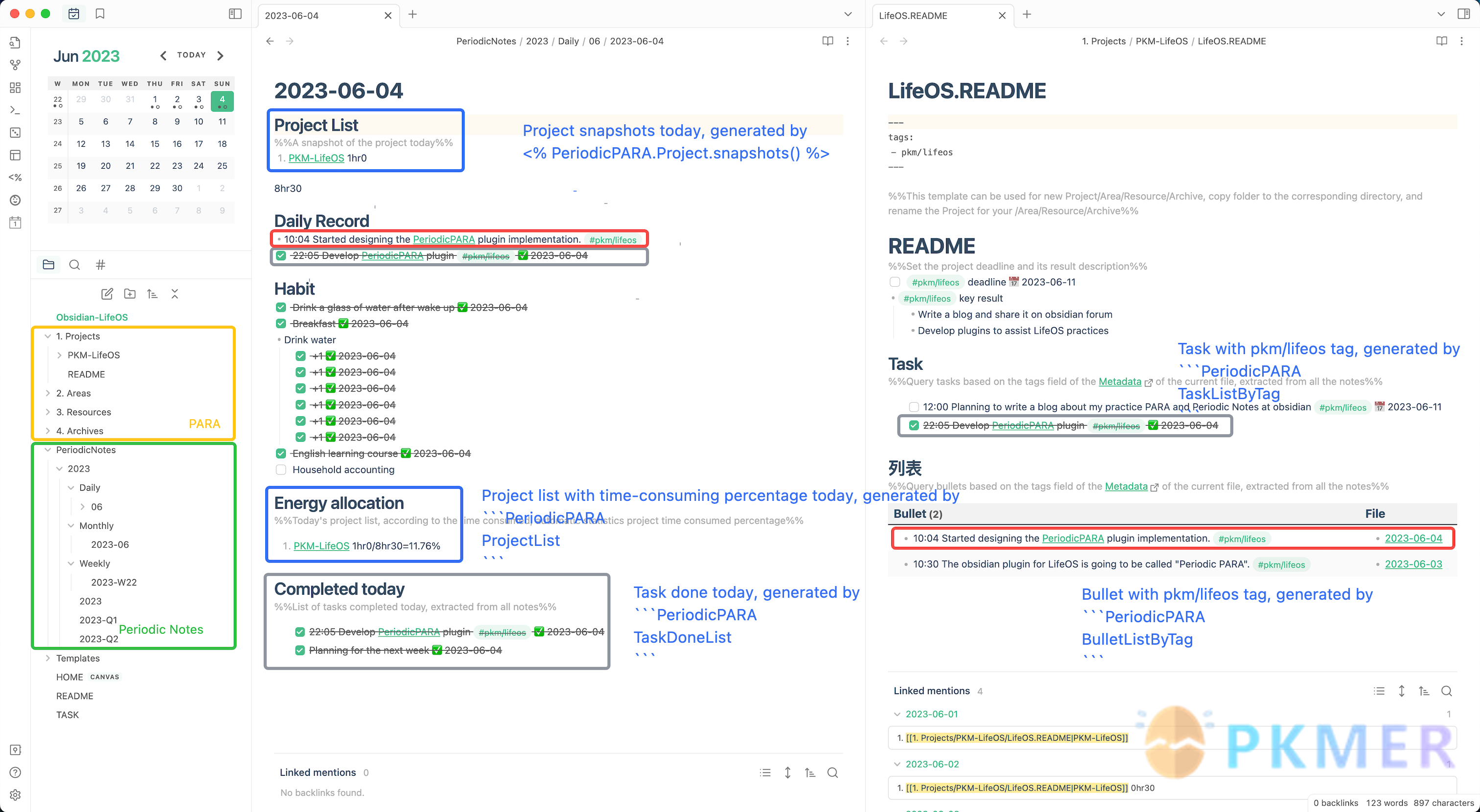
Task: Uncheck the Breakfast habit checkbox
Action: point(281,324)
